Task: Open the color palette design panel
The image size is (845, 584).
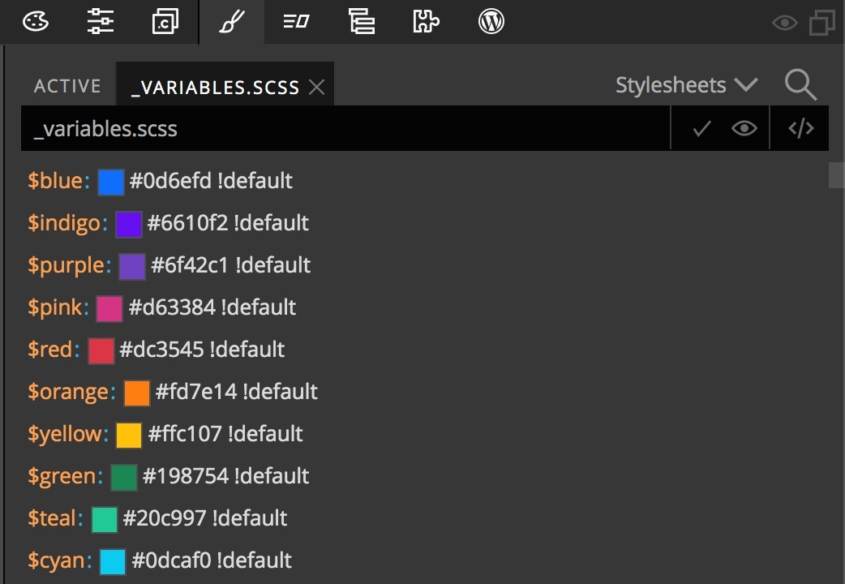Action: [x=35, y=21]
